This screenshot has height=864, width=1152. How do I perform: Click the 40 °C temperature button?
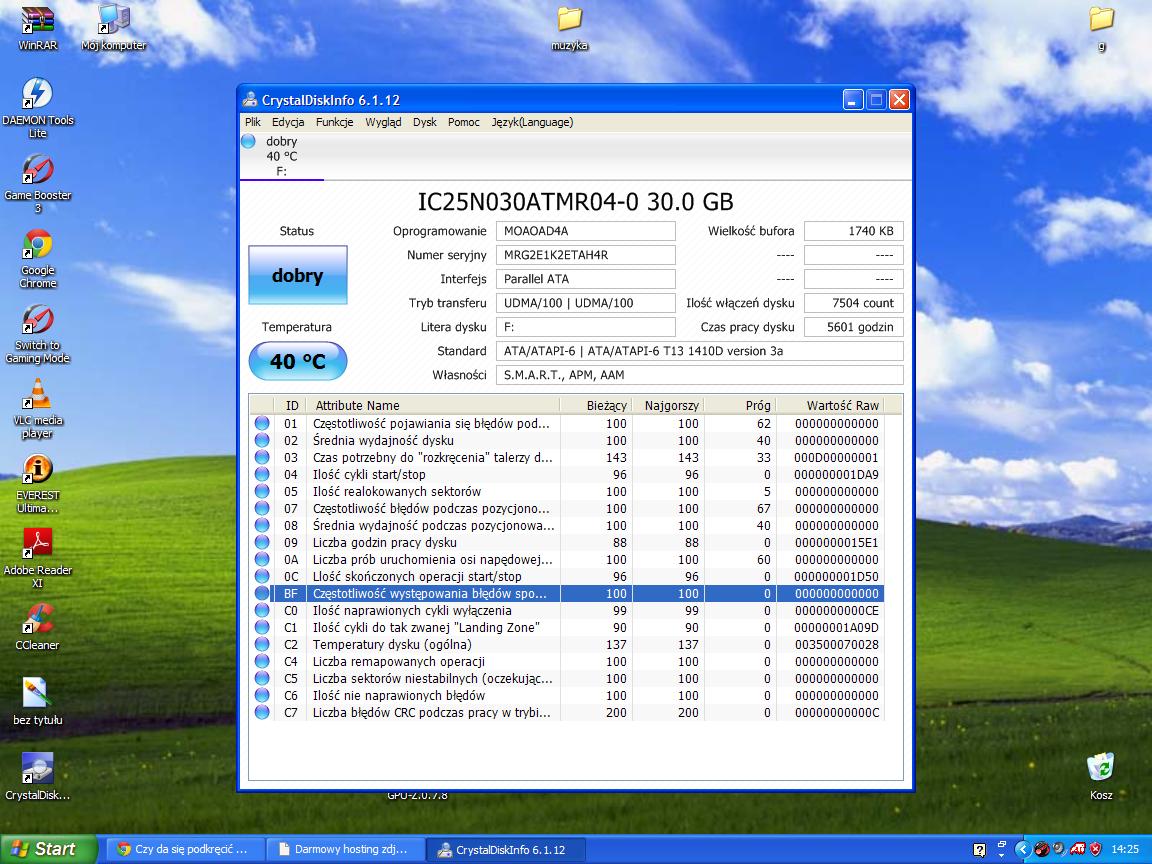pos(298,361)
